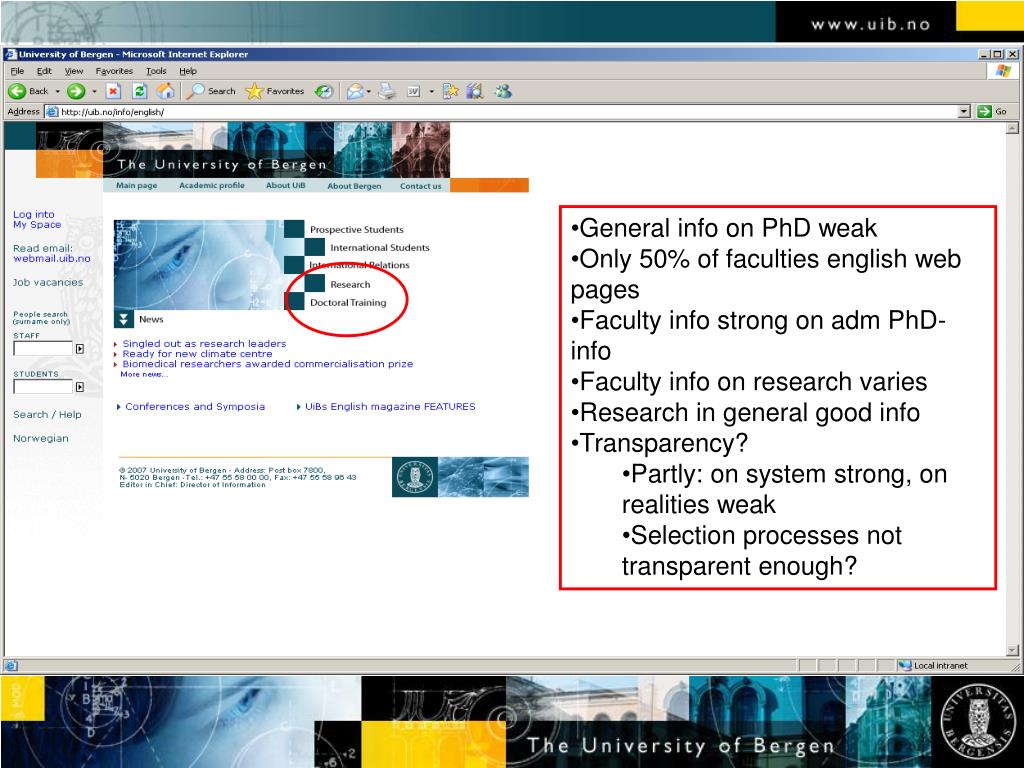Switch to the Norwegian link

click(40, 438)
